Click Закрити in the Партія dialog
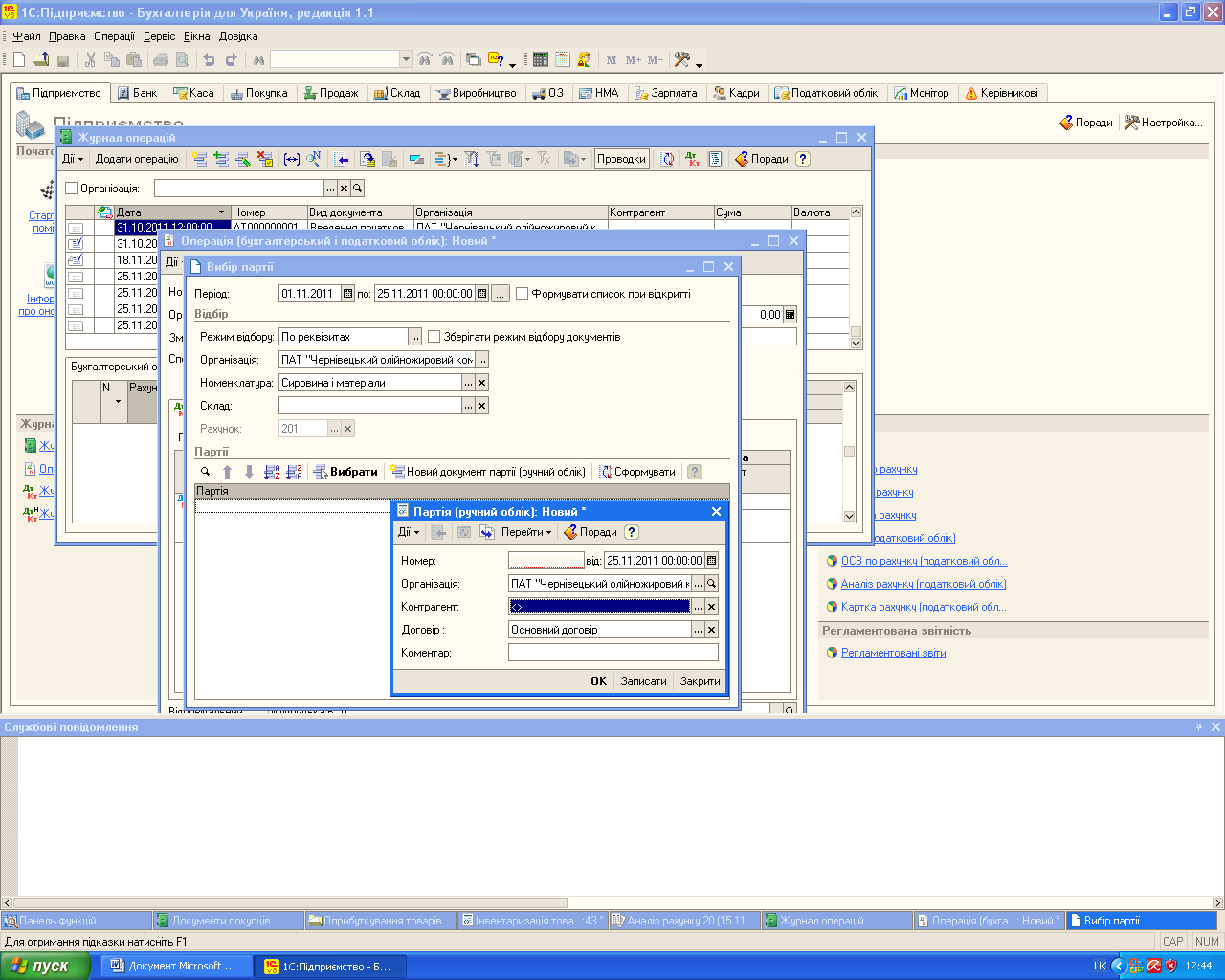 click(x=700, y=681)
